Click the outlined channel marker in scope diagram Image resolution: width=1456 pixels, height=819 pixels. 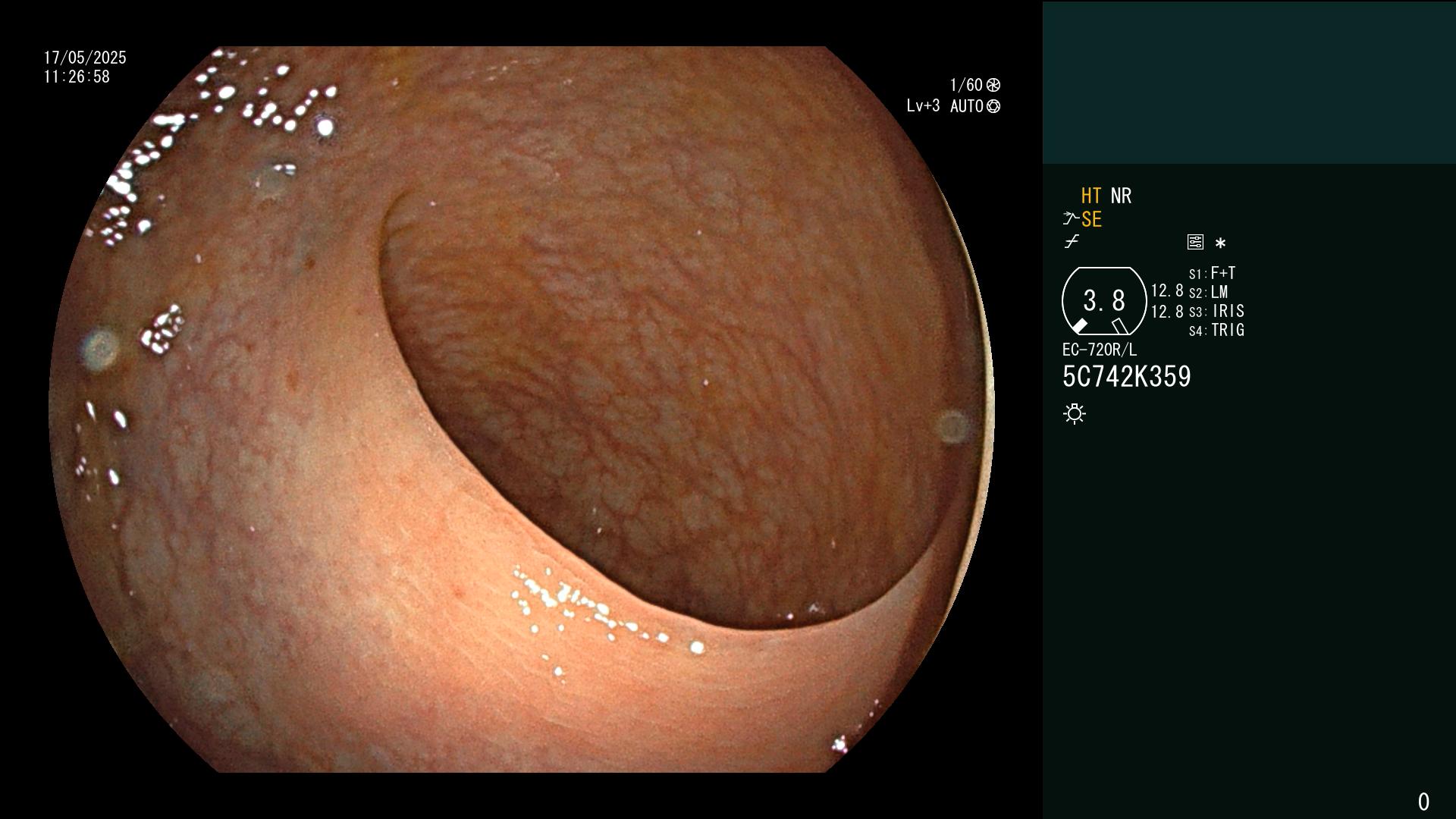[x=1120, y=326]
